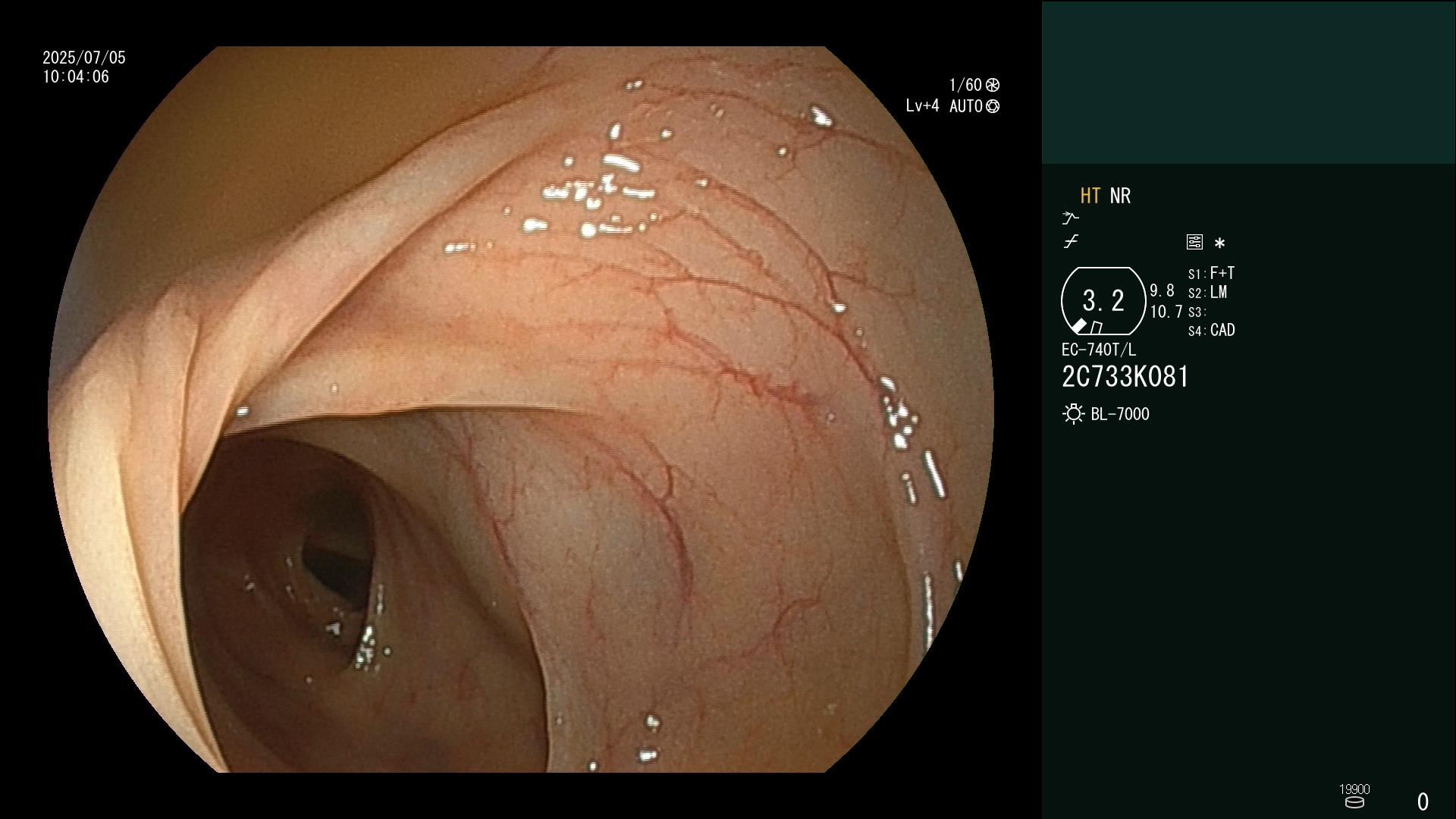Screen dimensions: 1456x819
Task: Click the NR noise reduction indicator
Action: click(x=1120, y=196)
